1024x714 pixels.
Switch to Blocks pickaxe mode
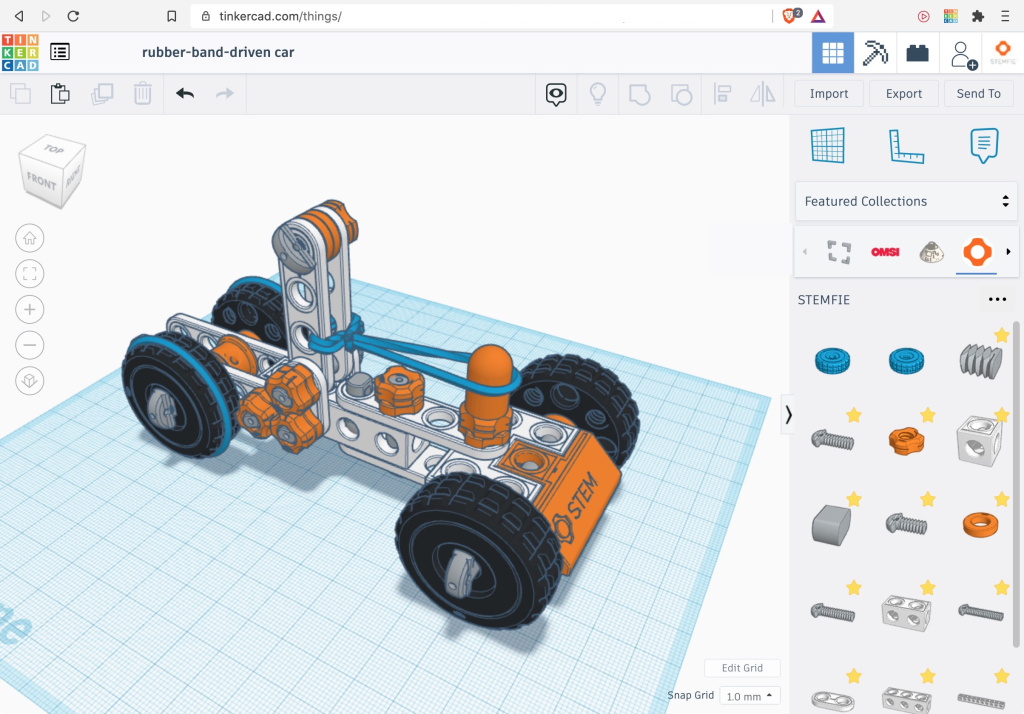pos(875,53)
